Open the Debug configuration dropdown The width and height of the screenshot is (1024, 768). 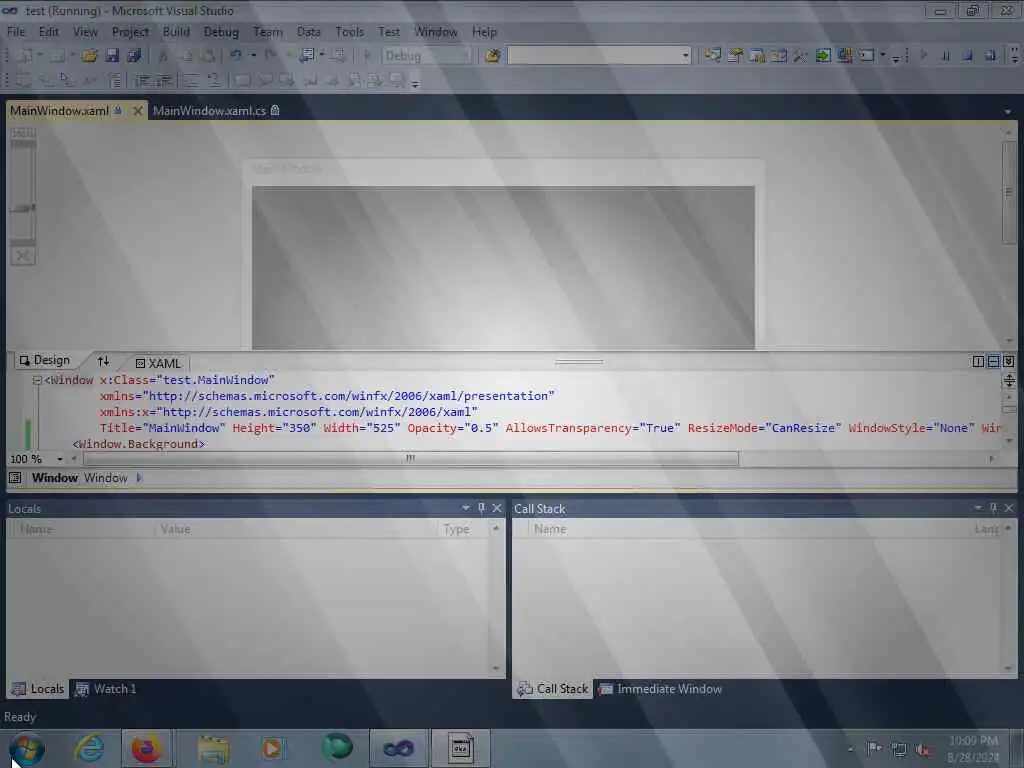[466, 56]
